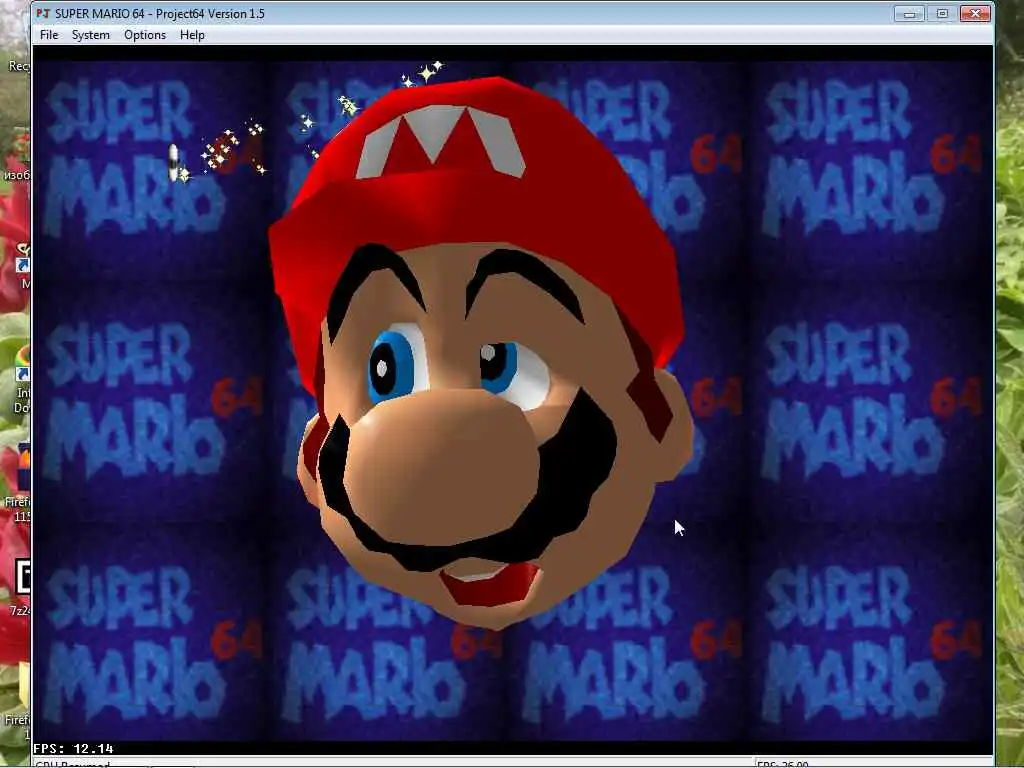Open the File menu

(x=49, y=35)
